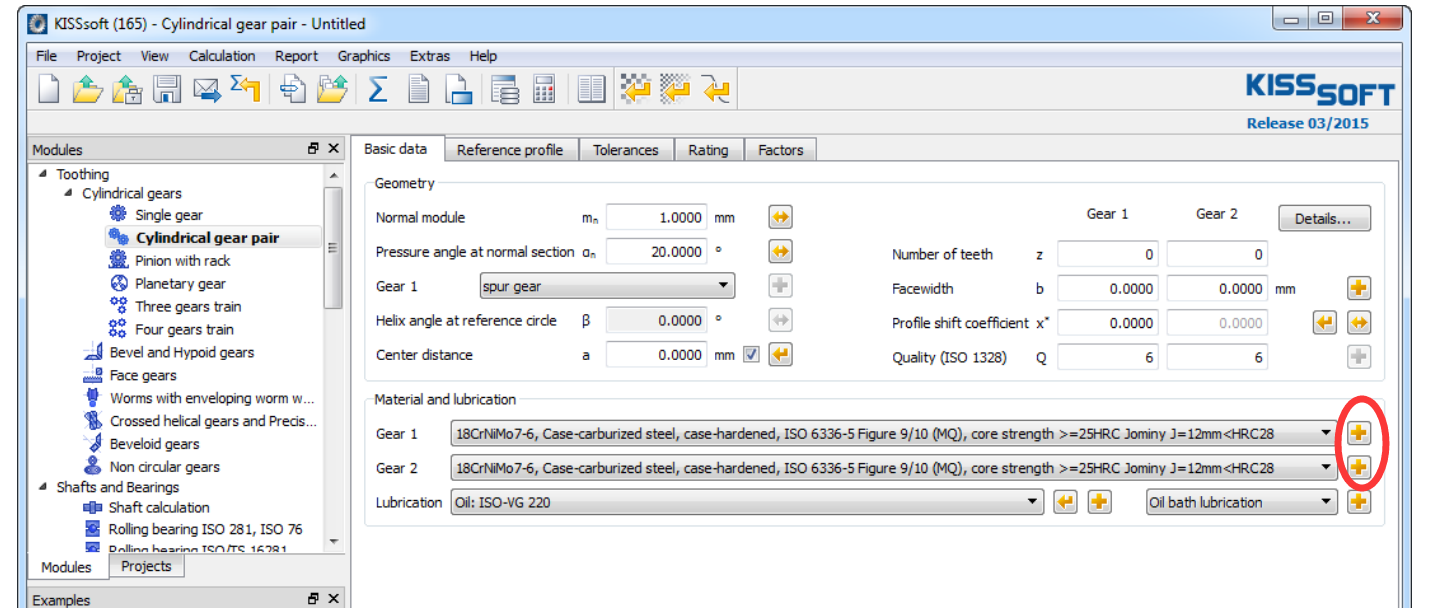Collapse the Cylindrical gears tree node
Screen dimensions: 1431x608
point(69,193)
